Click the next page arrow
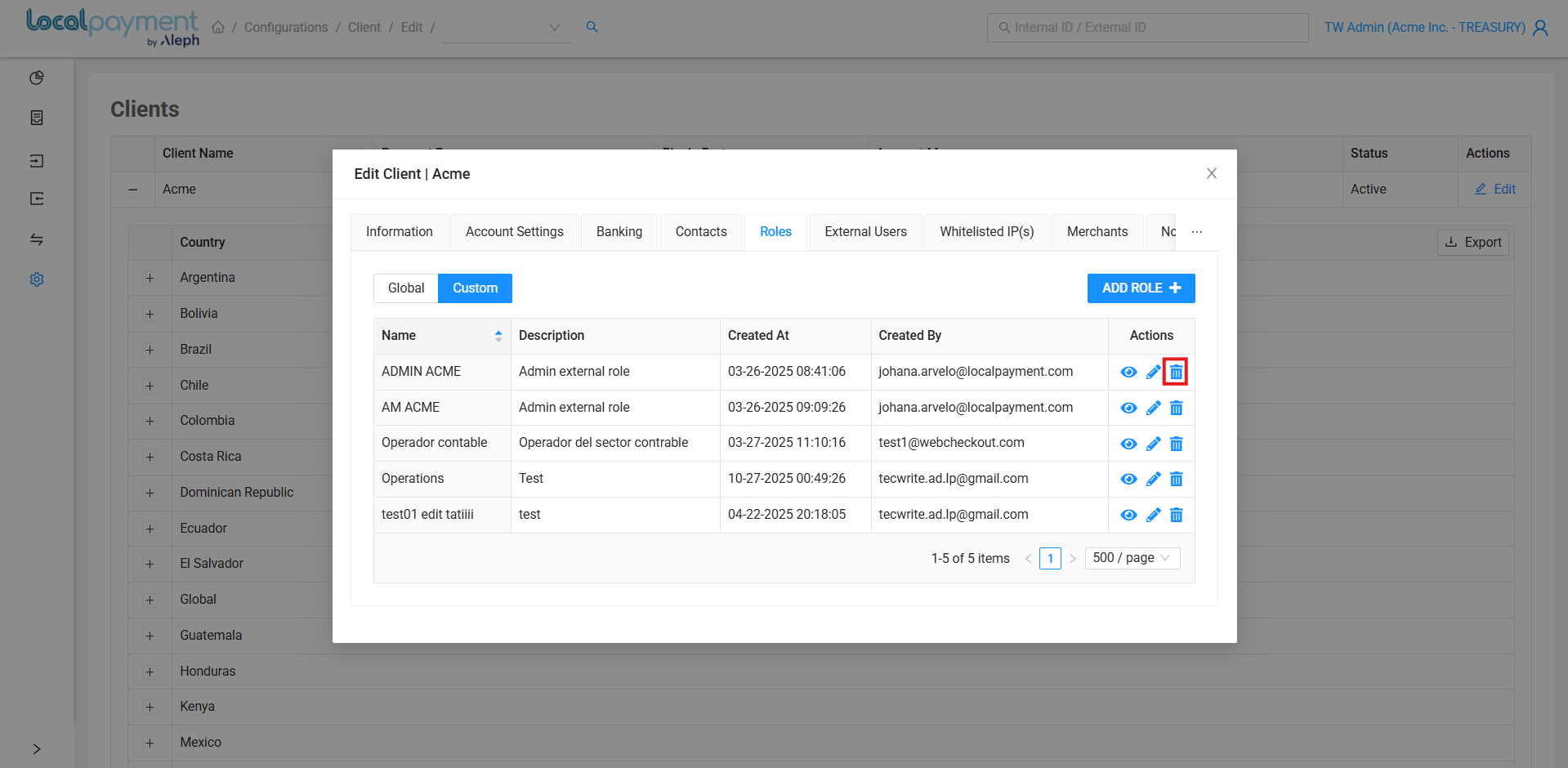 [1073, 559]
